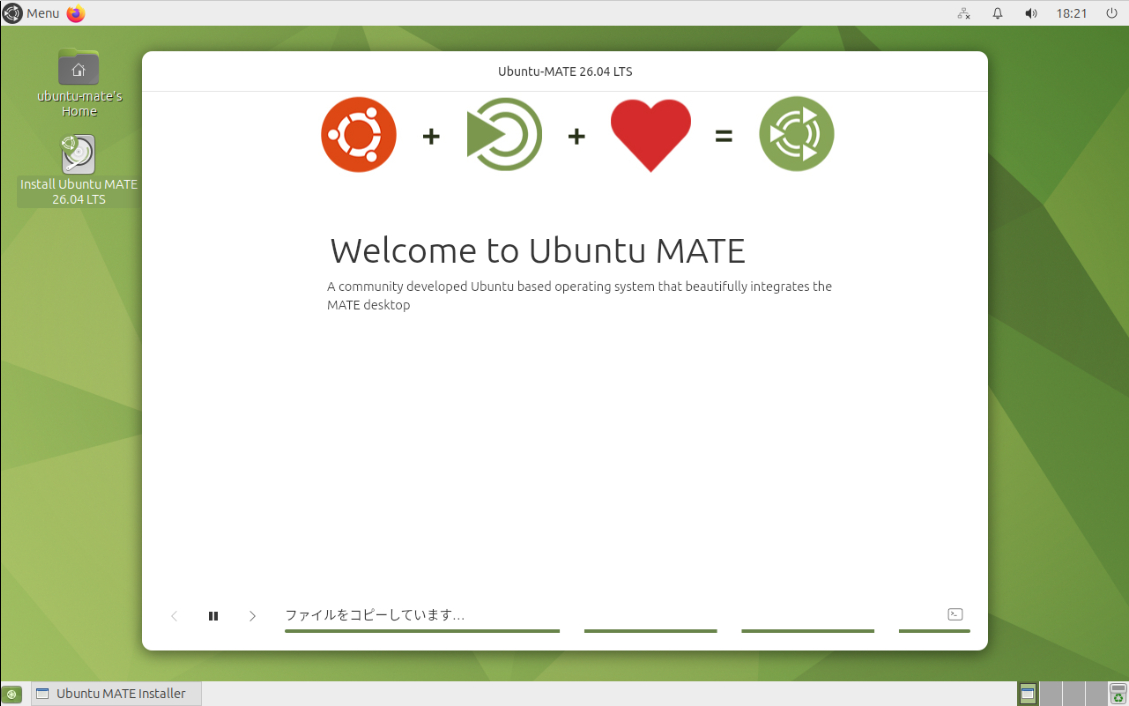Click the Ubuntu-MATE 26.04 LTS title bar
The height and width of the screenshot is (706, 1129).
[565, 71]
